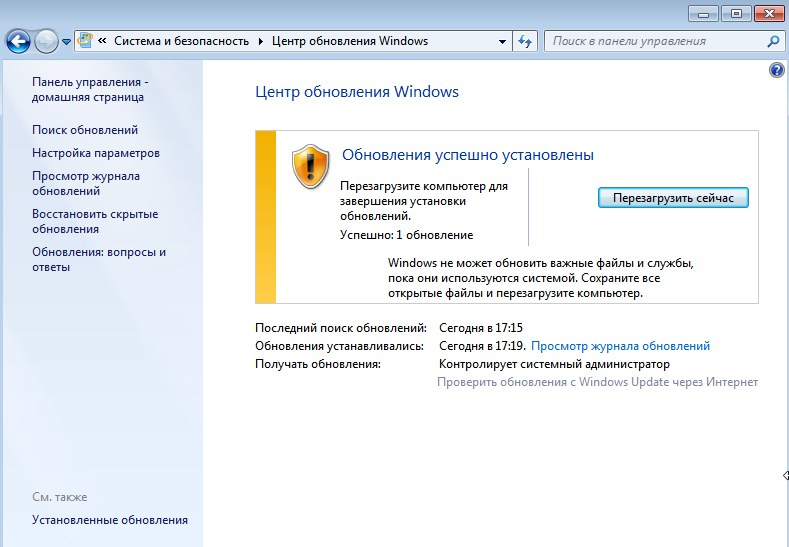789x547 pixels.
Task: Click the Обновления успешно установлены heading
Action: [x=468, y=154]
